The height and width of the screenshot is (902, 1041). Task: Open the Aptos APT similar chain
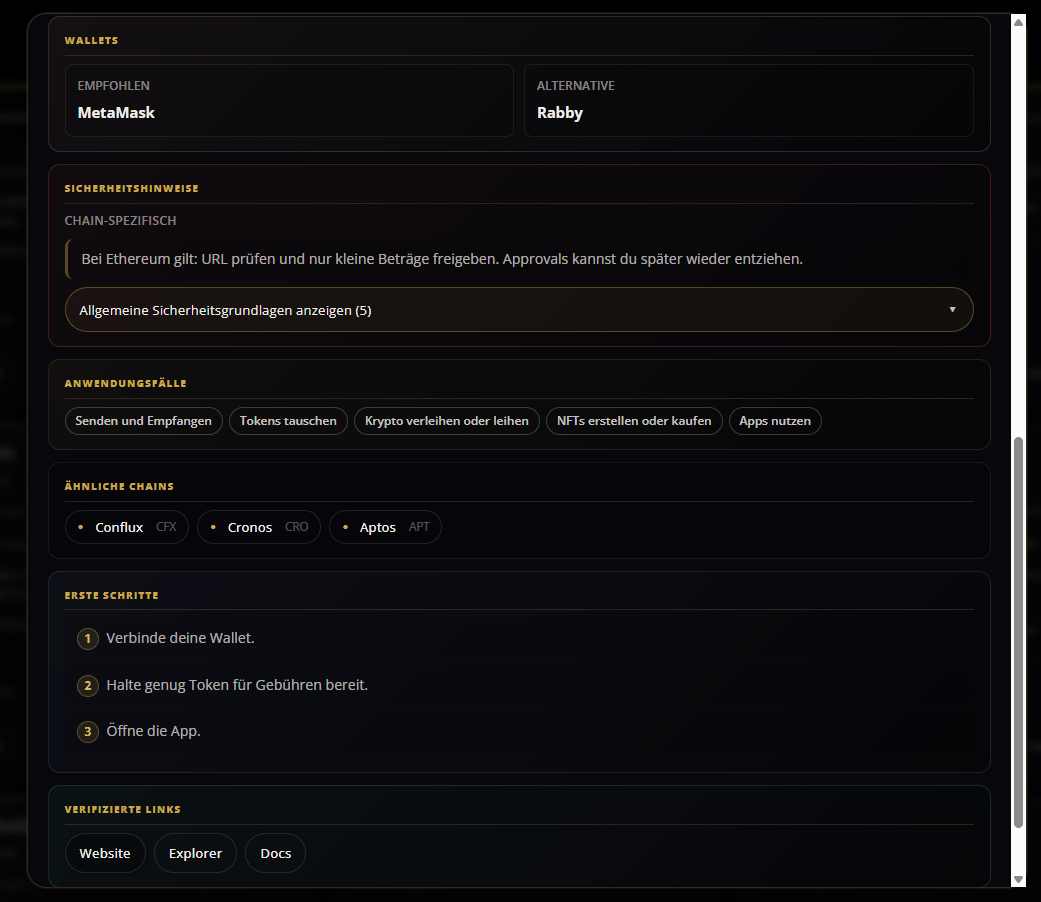click(x=385, y=527)
